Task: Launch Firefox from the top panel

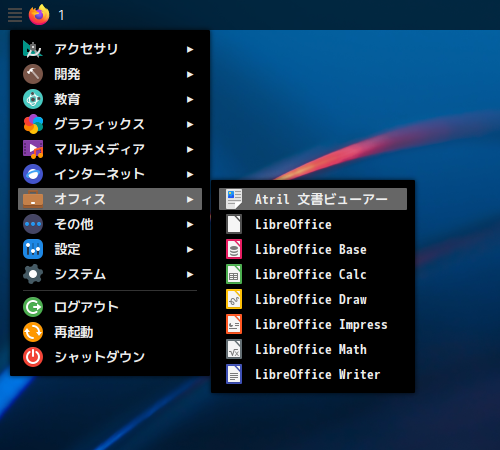Action: click(x=39, y=15)
